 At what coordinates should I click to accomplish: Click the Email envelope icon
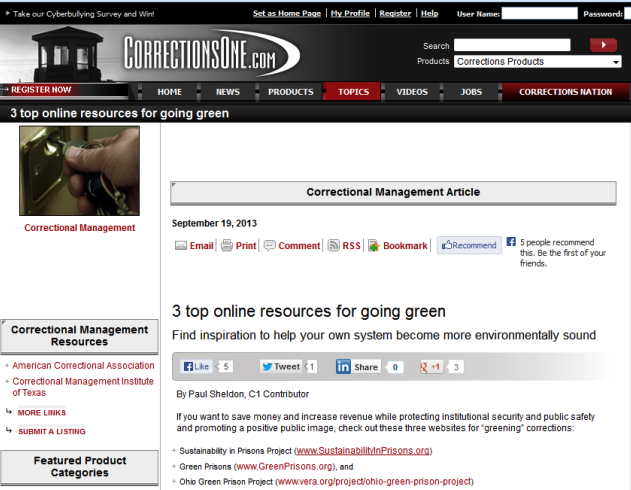point(181,245)
